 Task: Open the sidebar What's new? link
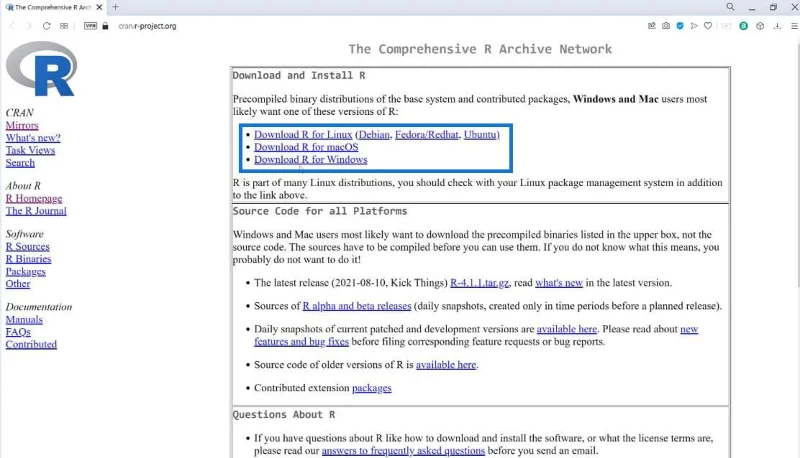33,138
